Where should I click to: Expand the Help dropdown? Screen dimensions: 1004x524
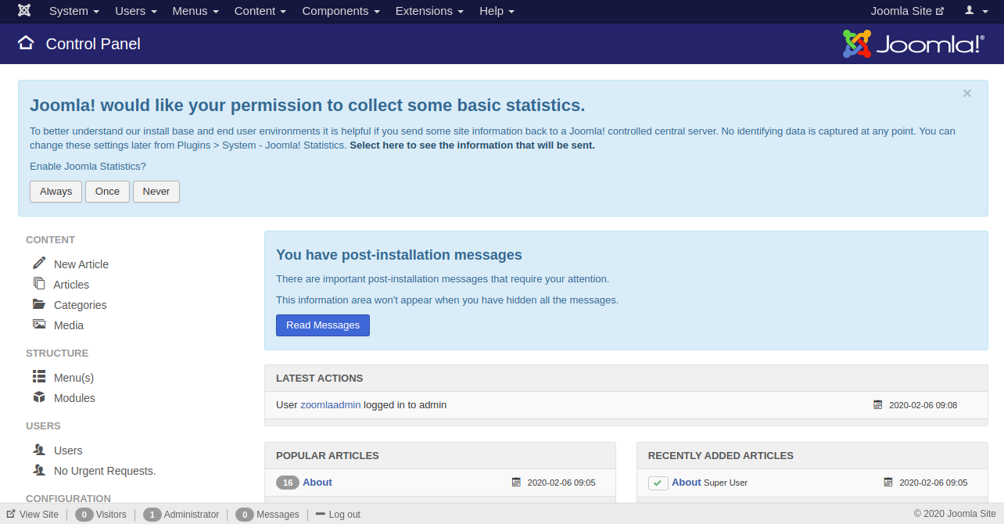coord(497,11)
